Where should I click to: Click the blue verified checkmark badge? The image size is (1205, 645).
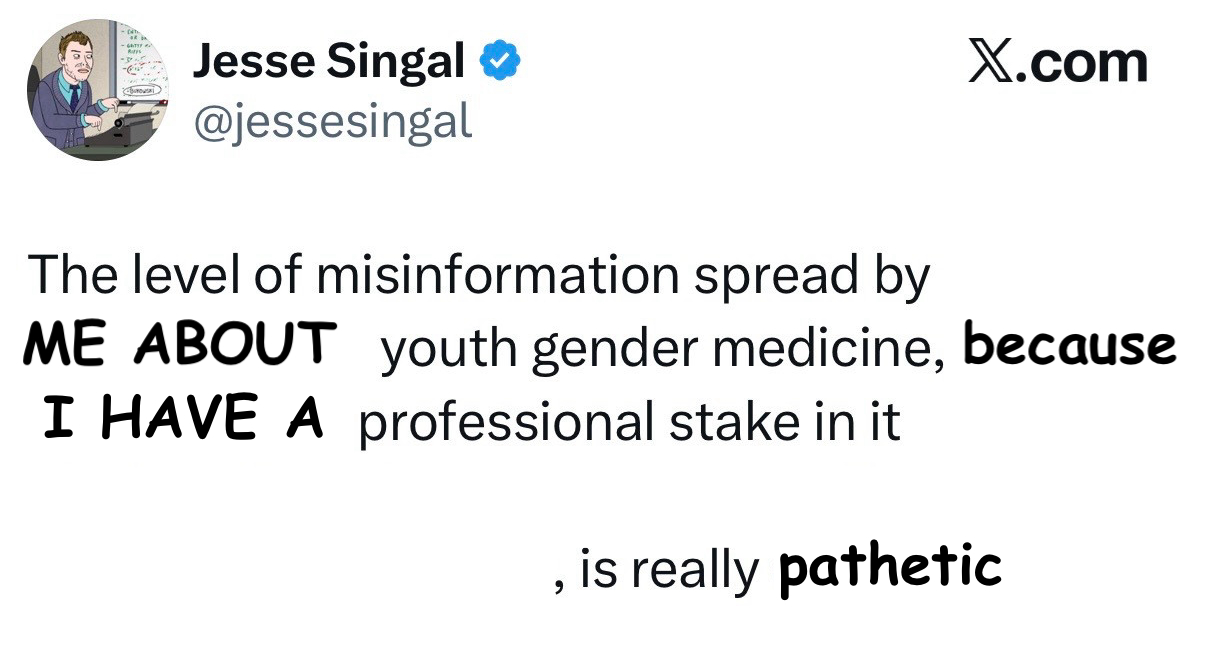click(x=500, y=63)
